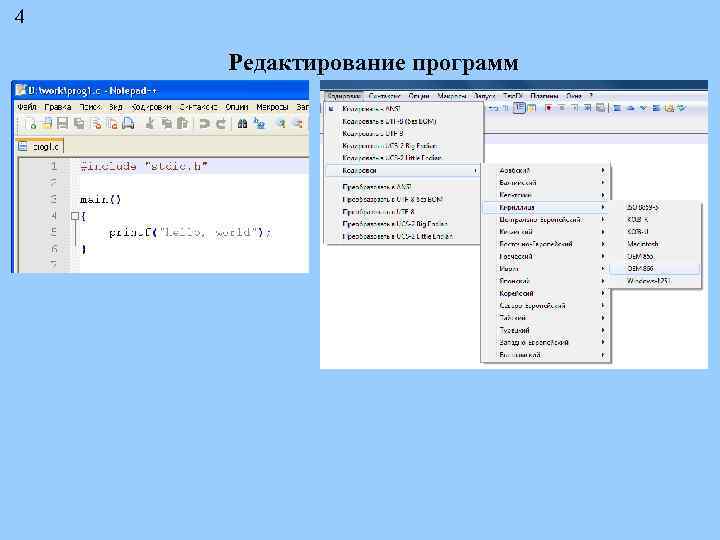Click the main() code line

tap(101, 199)
